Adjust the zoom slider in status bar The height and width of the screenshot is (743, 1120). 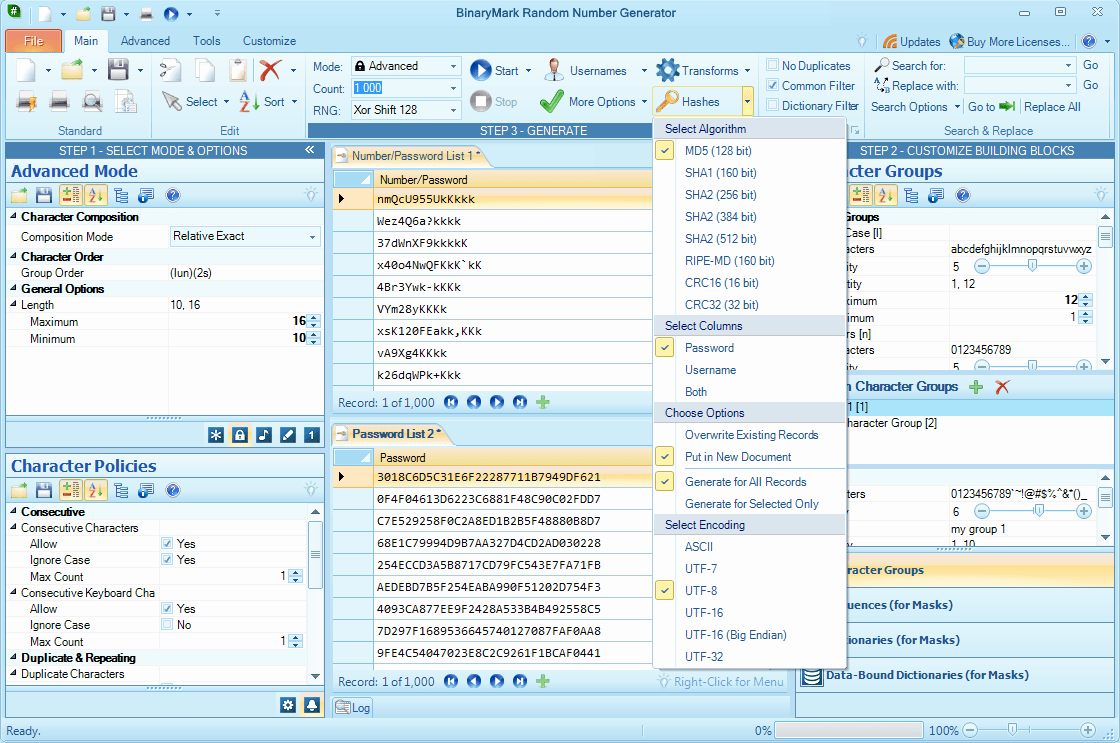point(1012,729)
